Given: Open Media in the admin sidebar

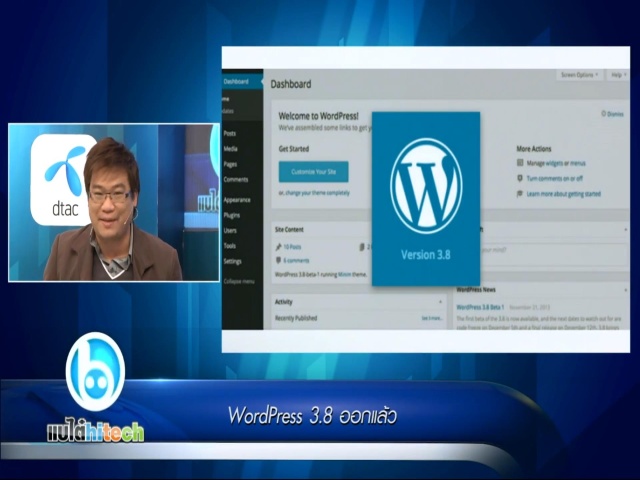Looking at the screenshot, I should (x=230, y=149).
